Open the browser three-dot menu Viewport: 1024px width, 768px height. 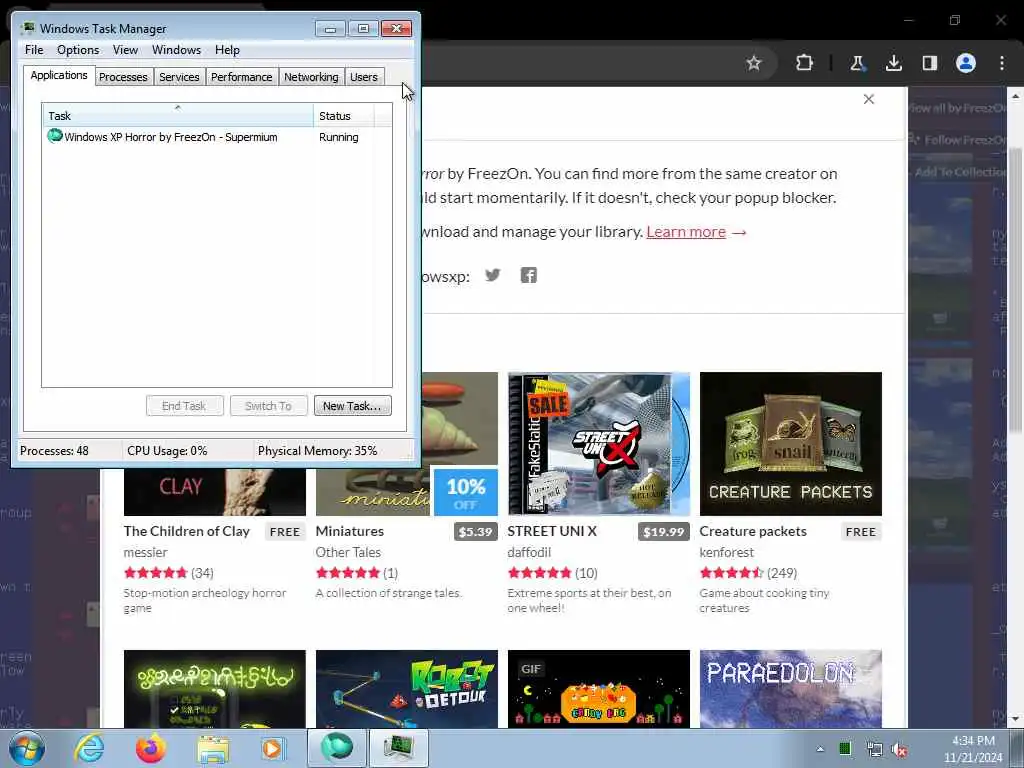coord(1002,63)
